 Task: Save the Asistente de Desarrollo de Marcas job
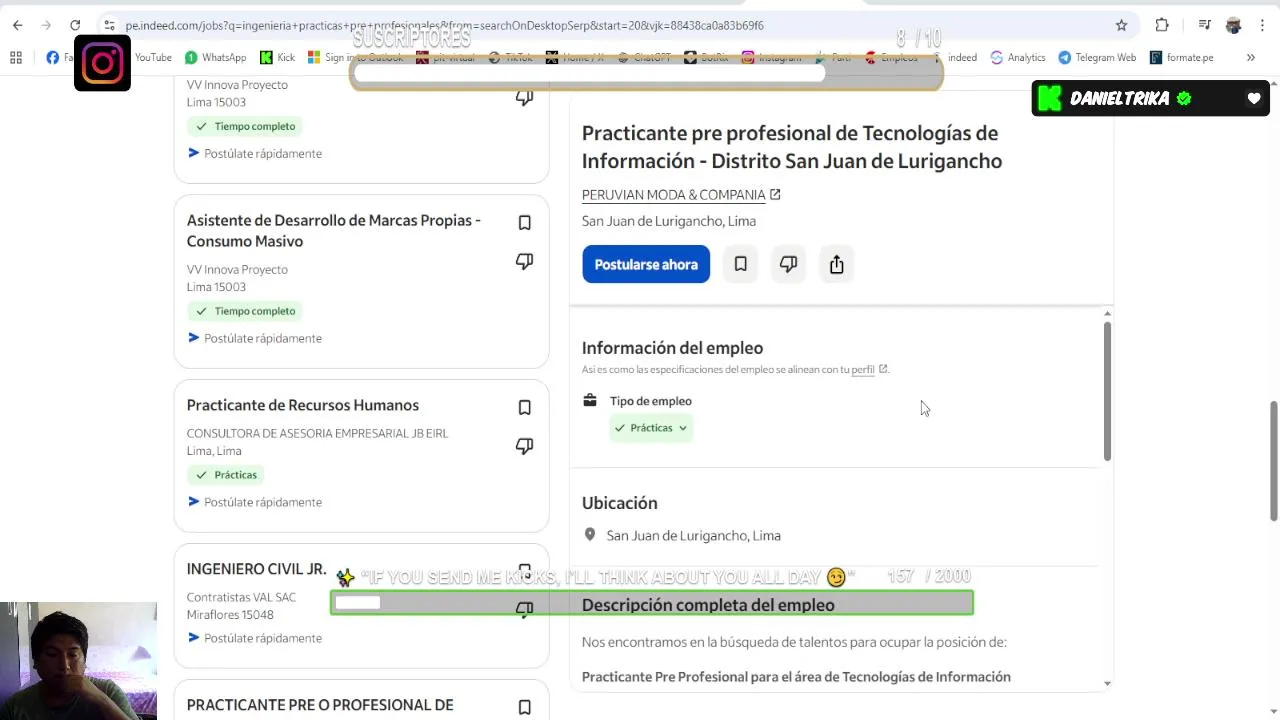pos(524,222)
